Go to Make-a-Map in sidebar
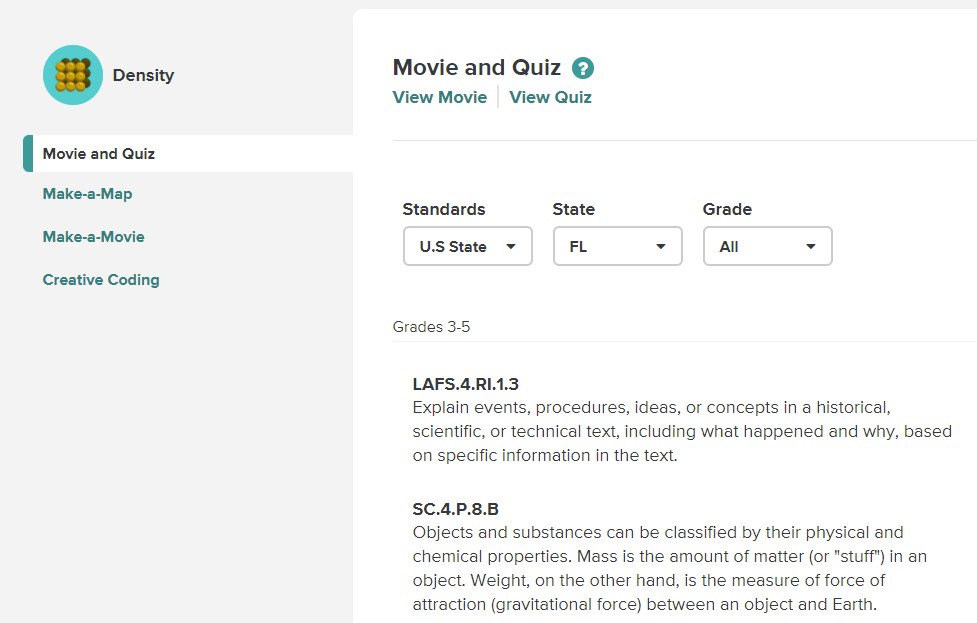This screenshot has height=623, width=977. point(87,194)
